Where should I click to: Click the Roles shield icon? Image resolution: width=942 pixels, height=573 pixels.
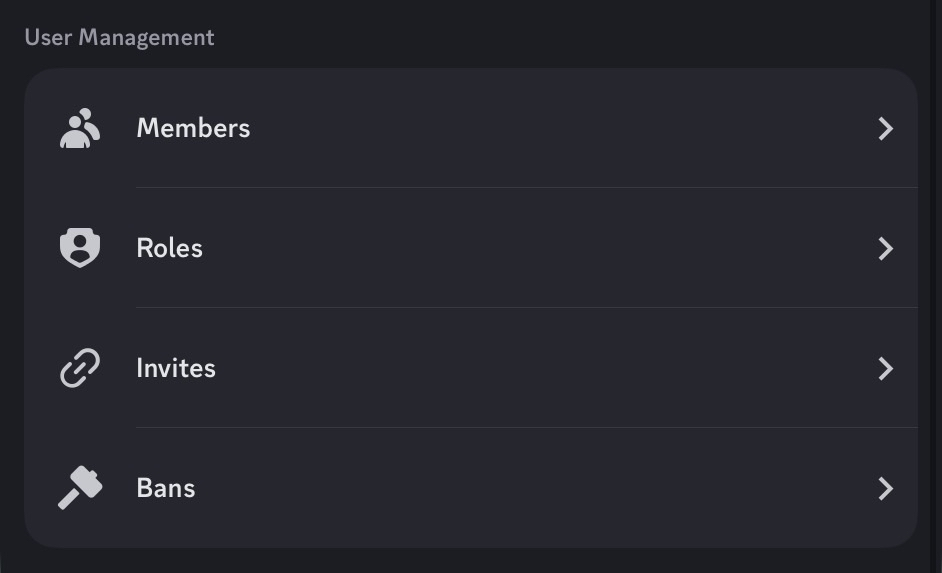click(x=80, y=248)
